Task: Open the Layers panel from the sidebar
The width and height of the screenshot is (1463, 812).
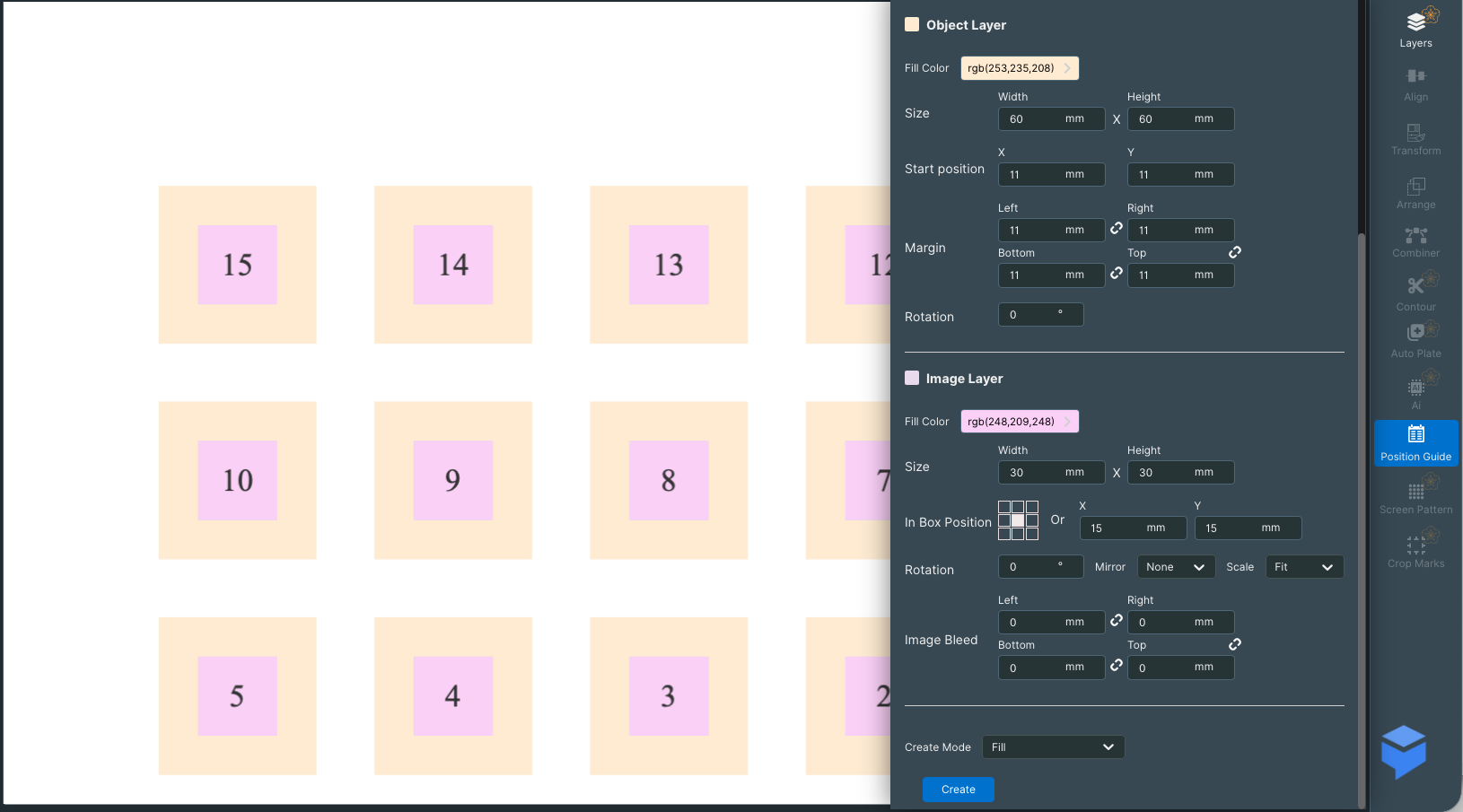Action: (1415, 30)
